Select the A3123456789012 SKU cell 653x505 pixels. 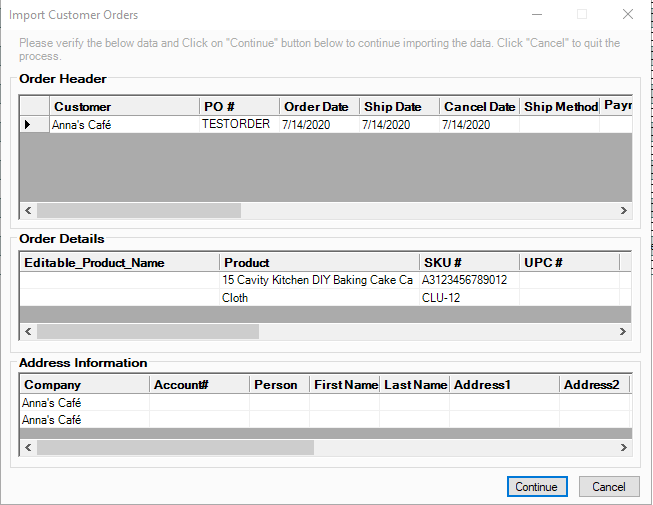click(467, 280)
